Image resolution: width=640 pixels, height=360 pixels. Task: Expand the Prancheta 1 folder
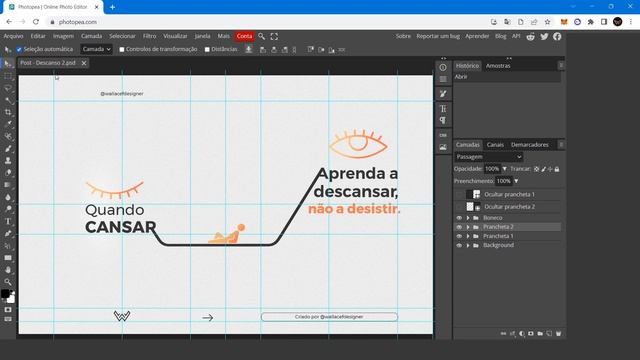point(468,236)
